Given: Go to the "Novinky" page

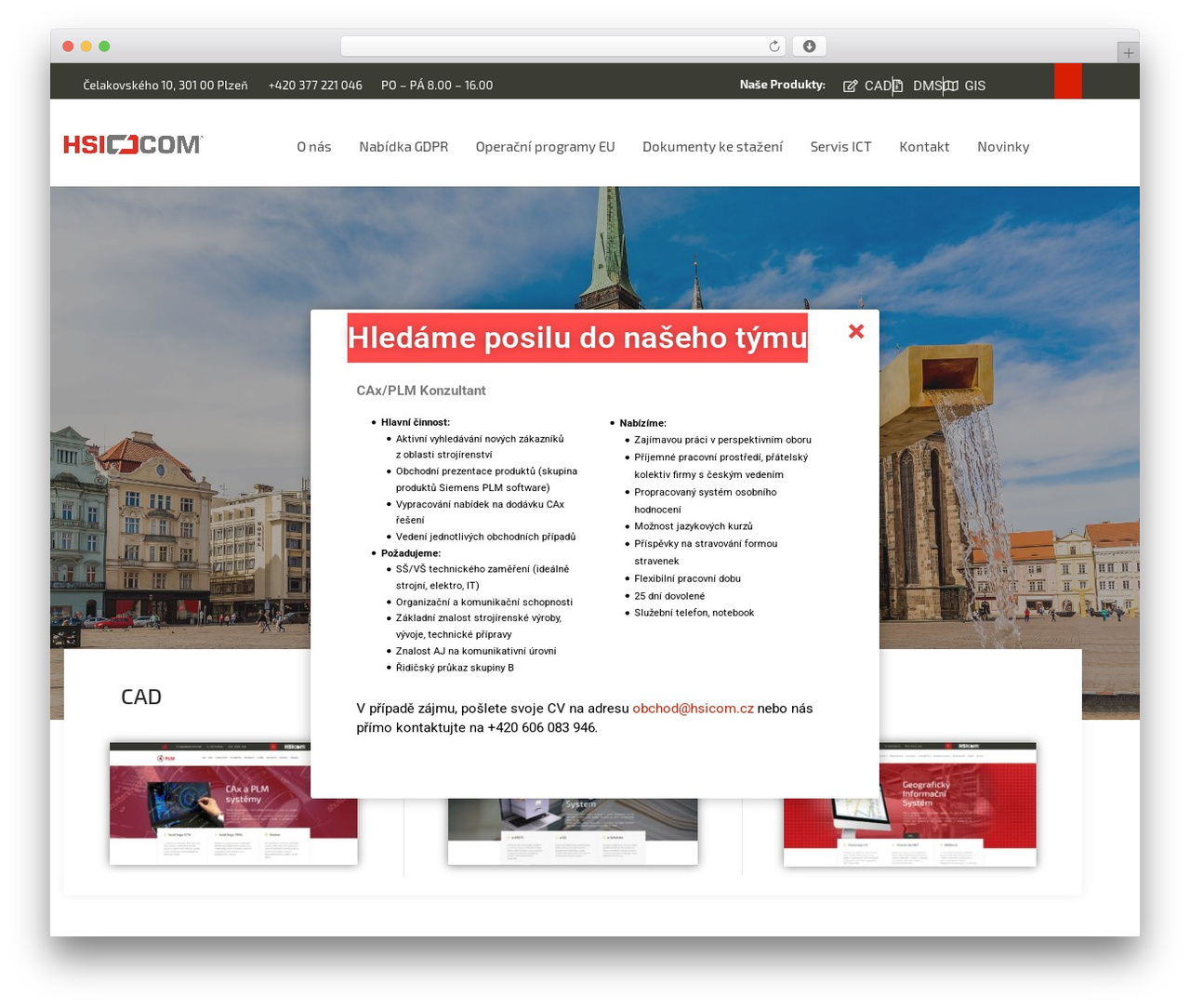Looking at the screenshot, I should click(1003, 147).
